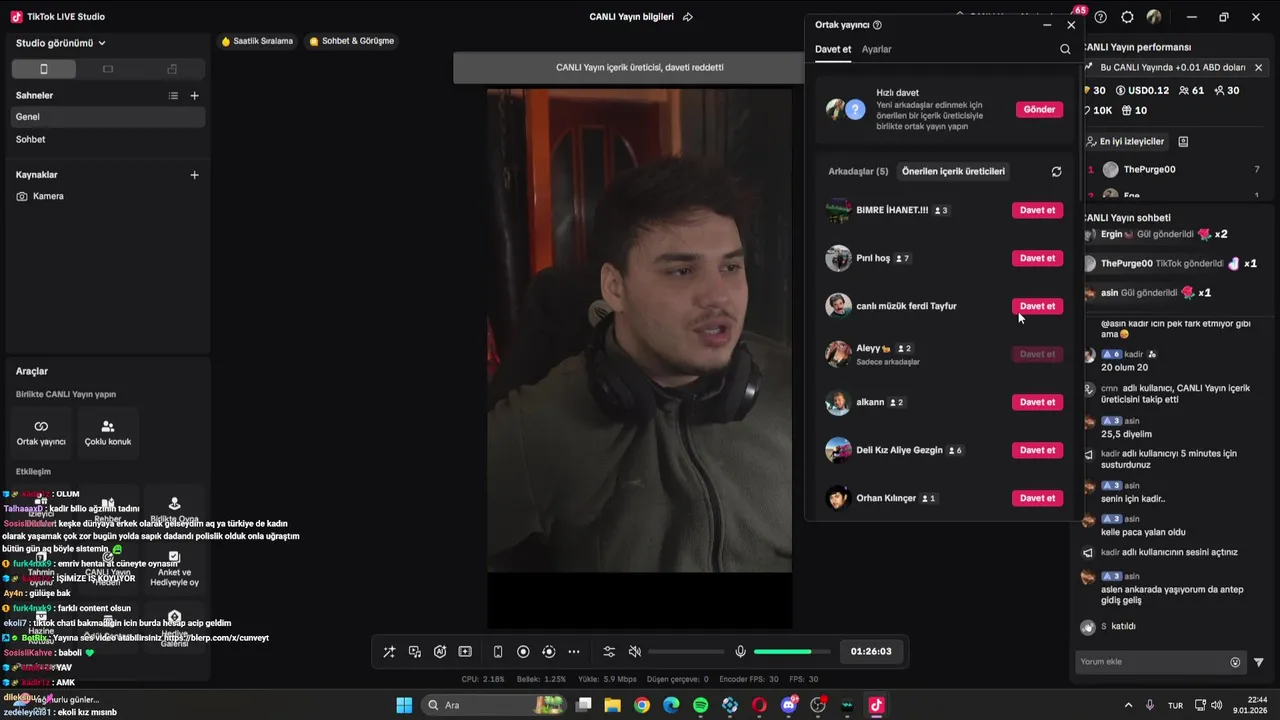Search co-hosts with magnifier icon
The height and width of the screenshot is (720, 1280).
click(x=1065, y=49)
